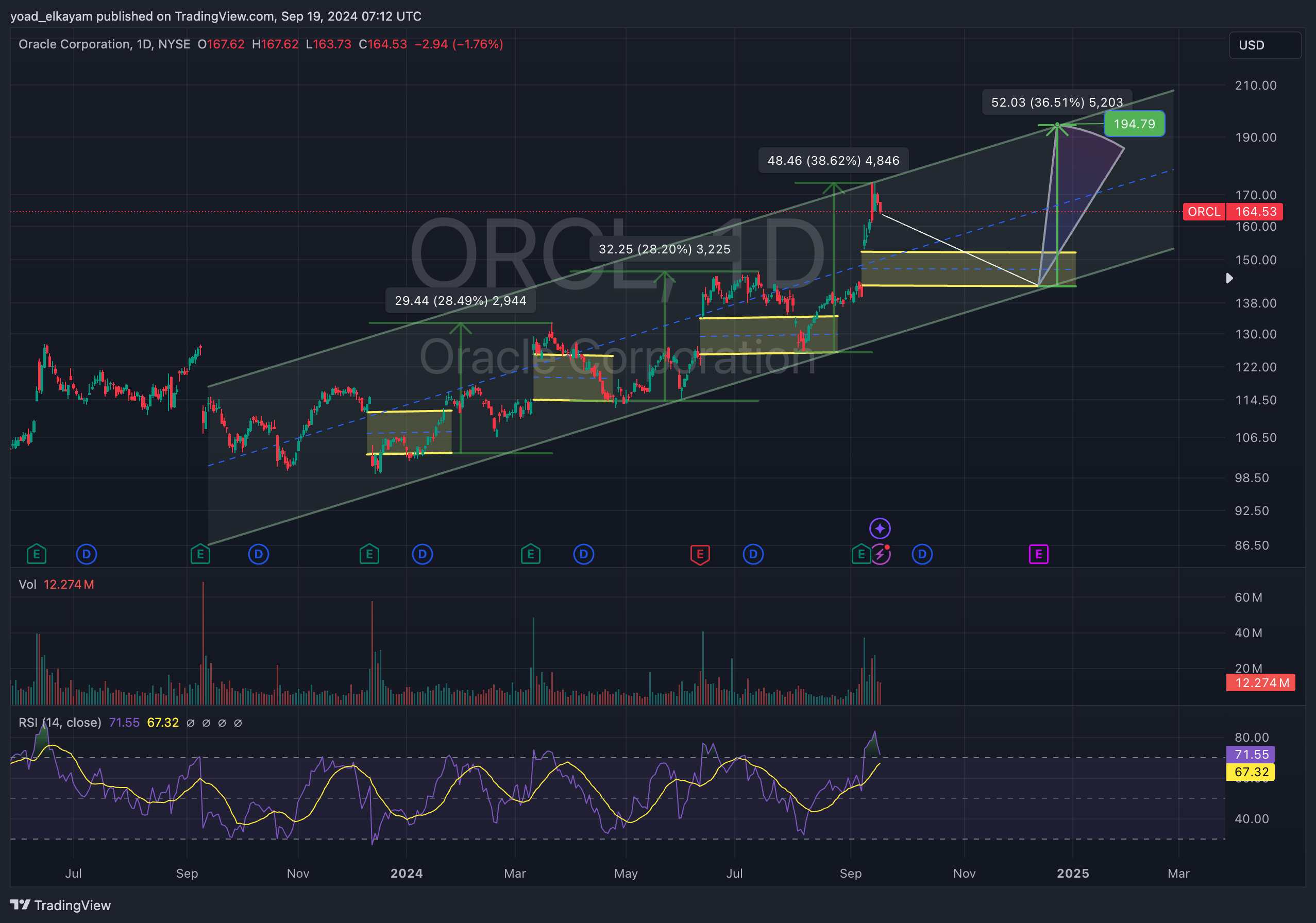Open the USD currency selector
This screenshot has height=923, width=1316.
tap(1265, 45)
